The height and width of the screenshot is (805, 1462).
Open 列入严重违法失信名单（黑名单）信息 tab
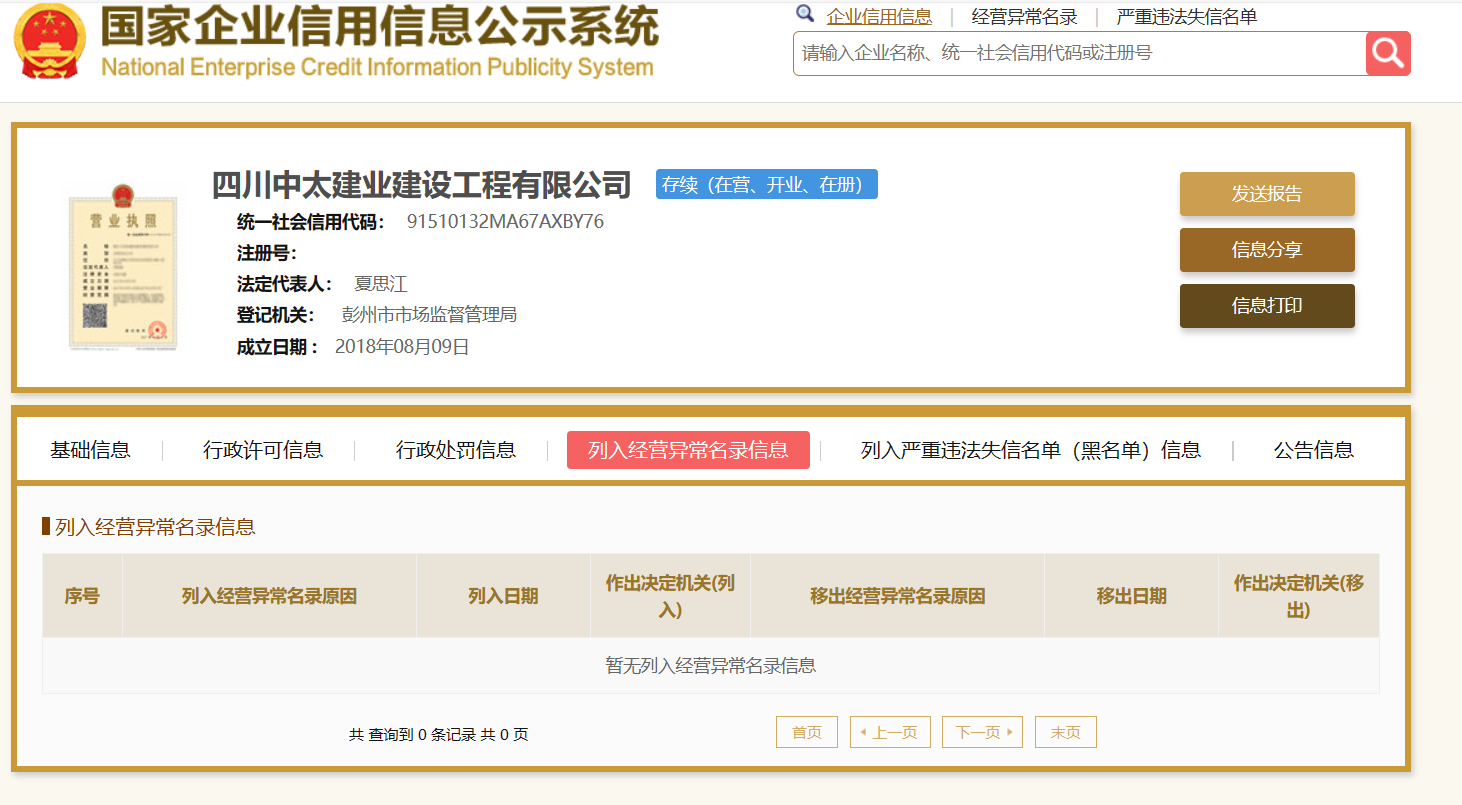pyautogui.click(x=1031, y=450)
